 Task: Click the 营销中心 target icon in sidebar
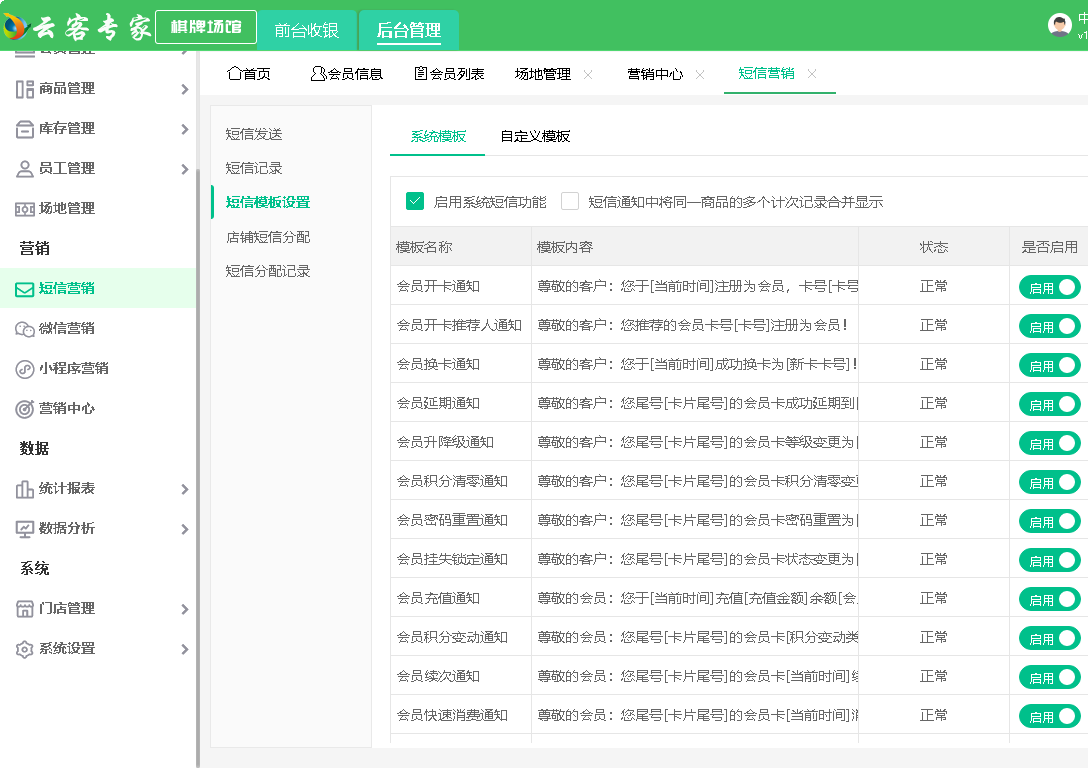pyautogui.click(x=25, y=409)
